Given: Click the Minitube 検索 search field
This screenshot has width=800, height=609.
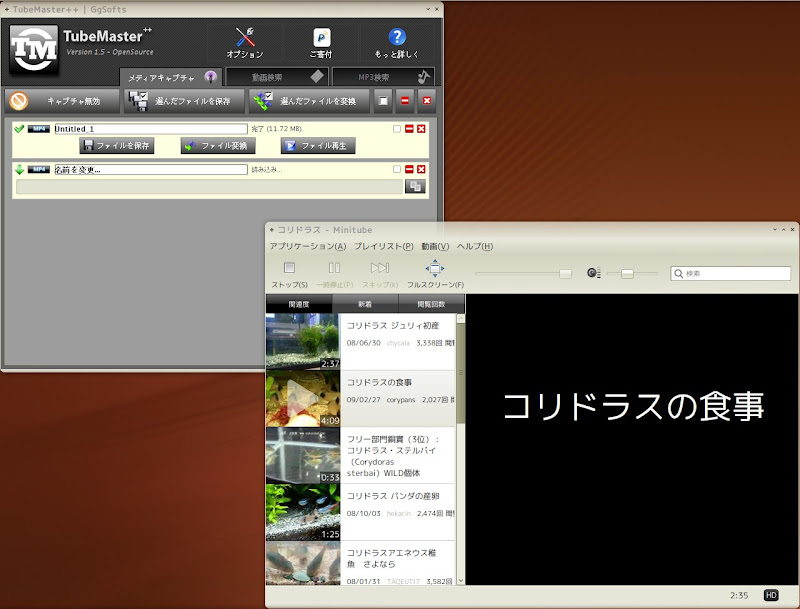Looking at the screenshot, I should (x=731, y=273).
